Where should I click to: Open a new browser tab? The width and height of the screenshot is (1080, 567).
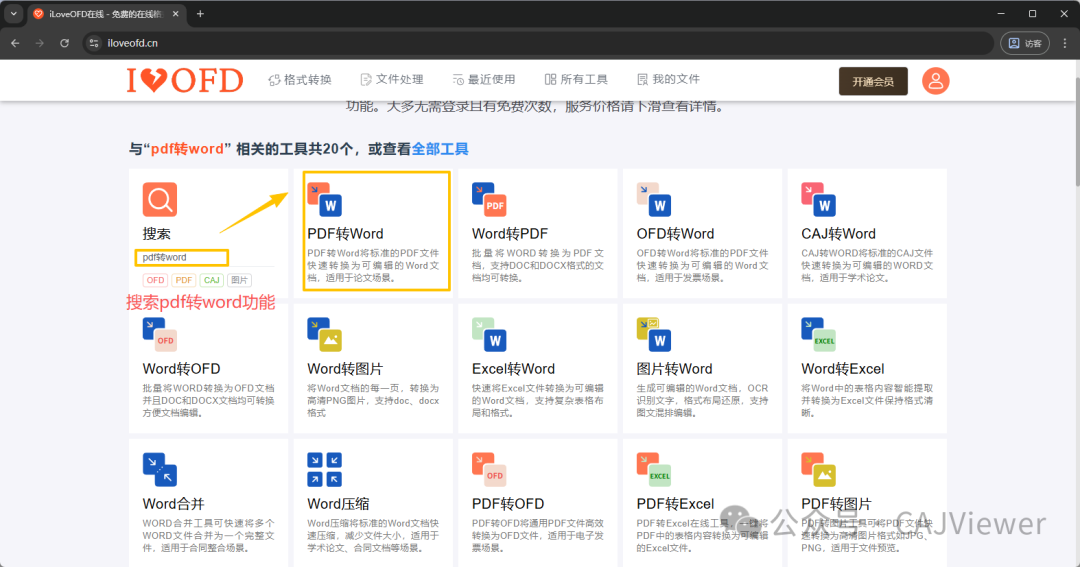(200, 14)
